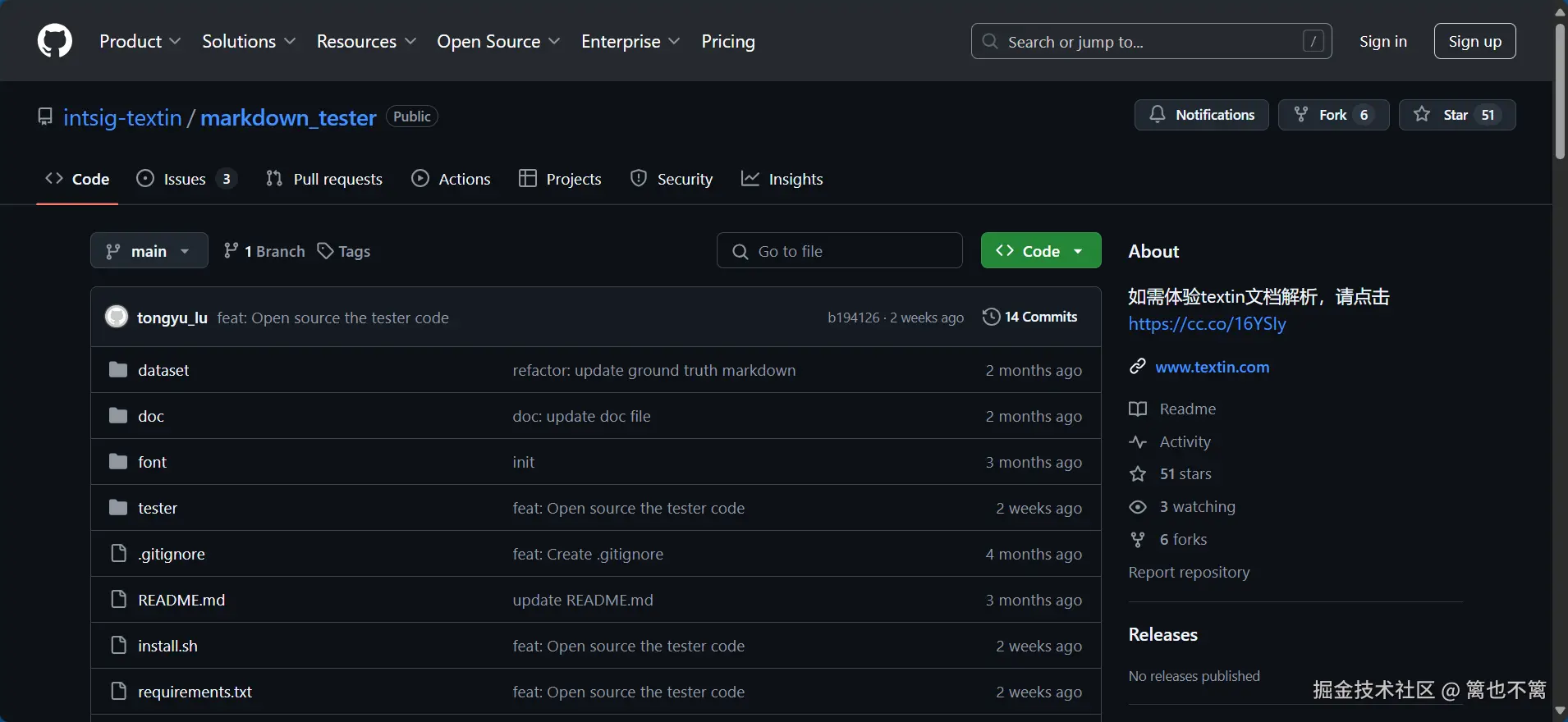Click the link chain icon beside www.textin.com
The width and height of the screenshot is (1568, 722).
(1137, 367)
